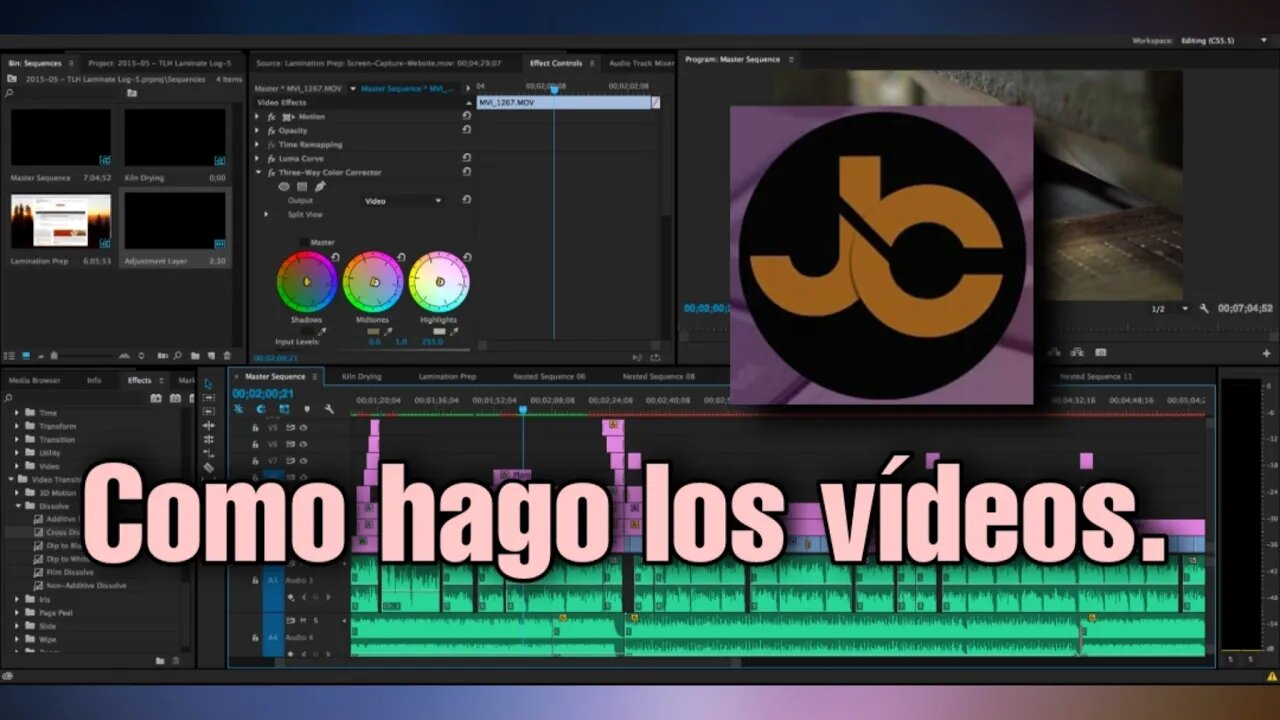The width and height of the screenshot is (1280, 720).
Task: Open the Lamination Prep timeline tab
Action: (447, 377)
